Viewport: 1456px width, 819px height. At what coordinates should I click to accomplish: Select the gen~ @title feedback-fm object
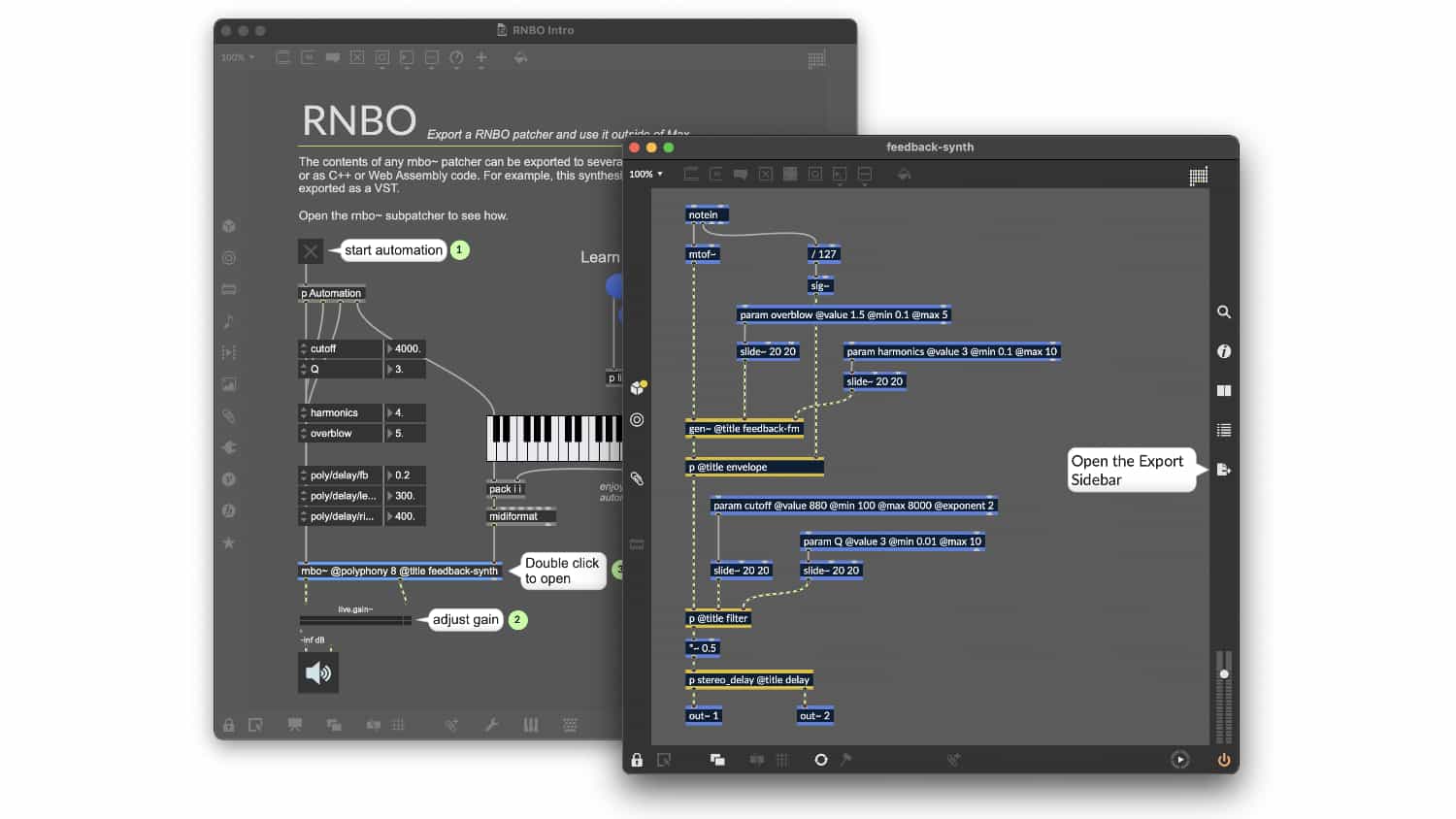pos(745,428)
